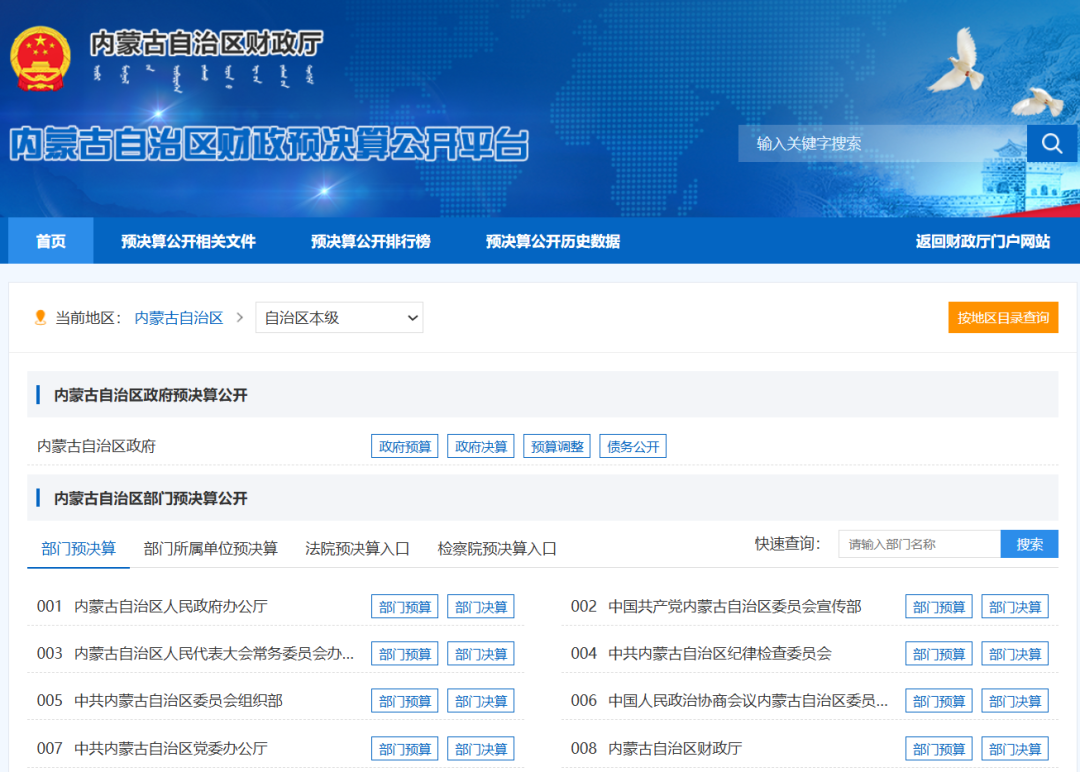Open 部门预算 for 008 财政厅

coord(939,749)
